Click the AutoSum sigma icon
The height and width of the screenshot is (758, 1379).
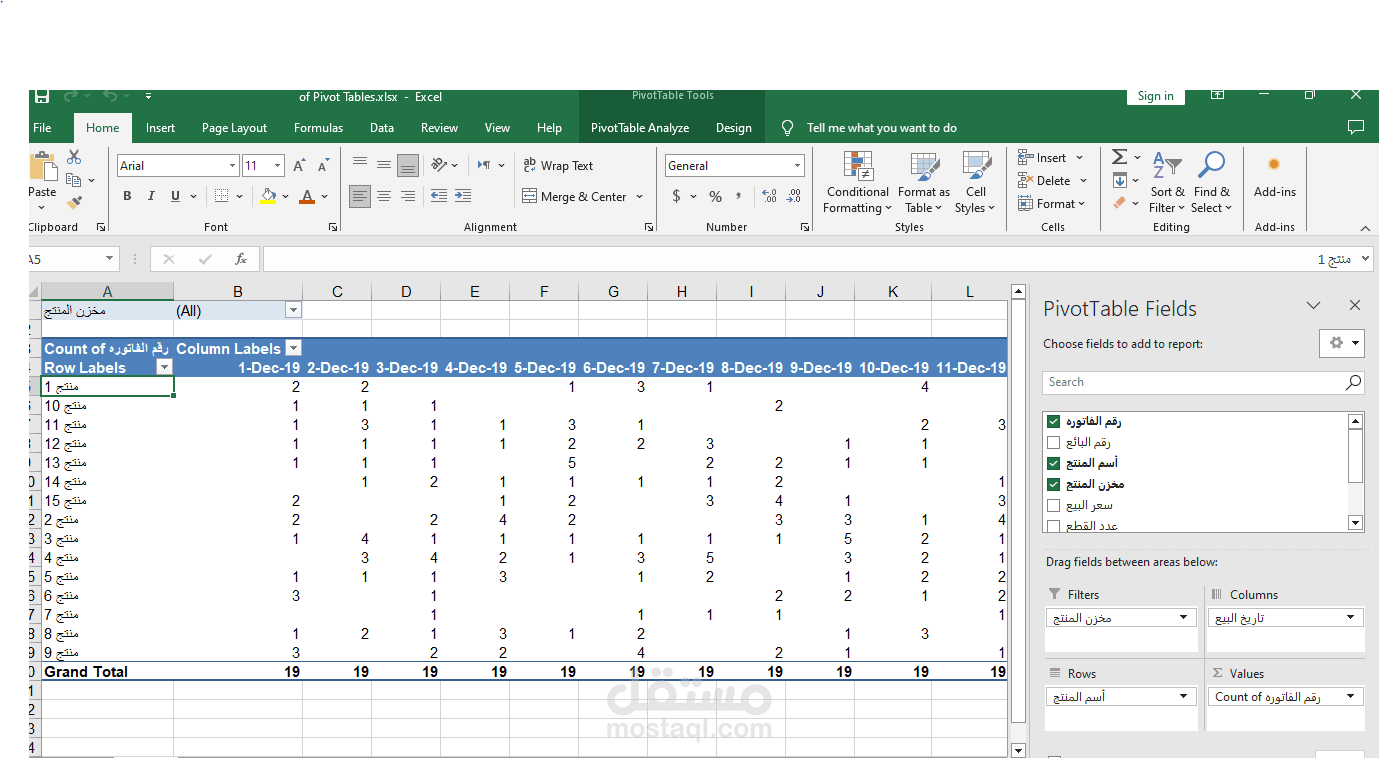click(x=1120, y=157)
